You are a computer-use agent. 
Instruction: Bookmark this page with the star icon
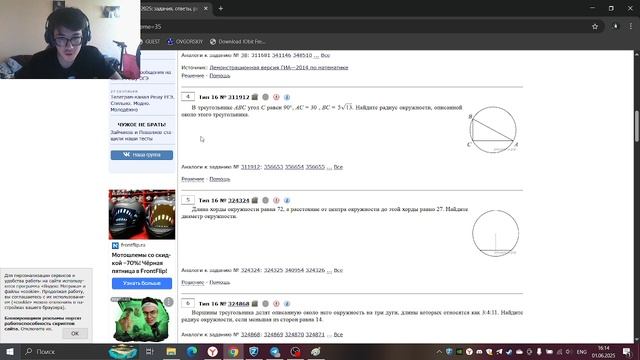pos(595,27)
